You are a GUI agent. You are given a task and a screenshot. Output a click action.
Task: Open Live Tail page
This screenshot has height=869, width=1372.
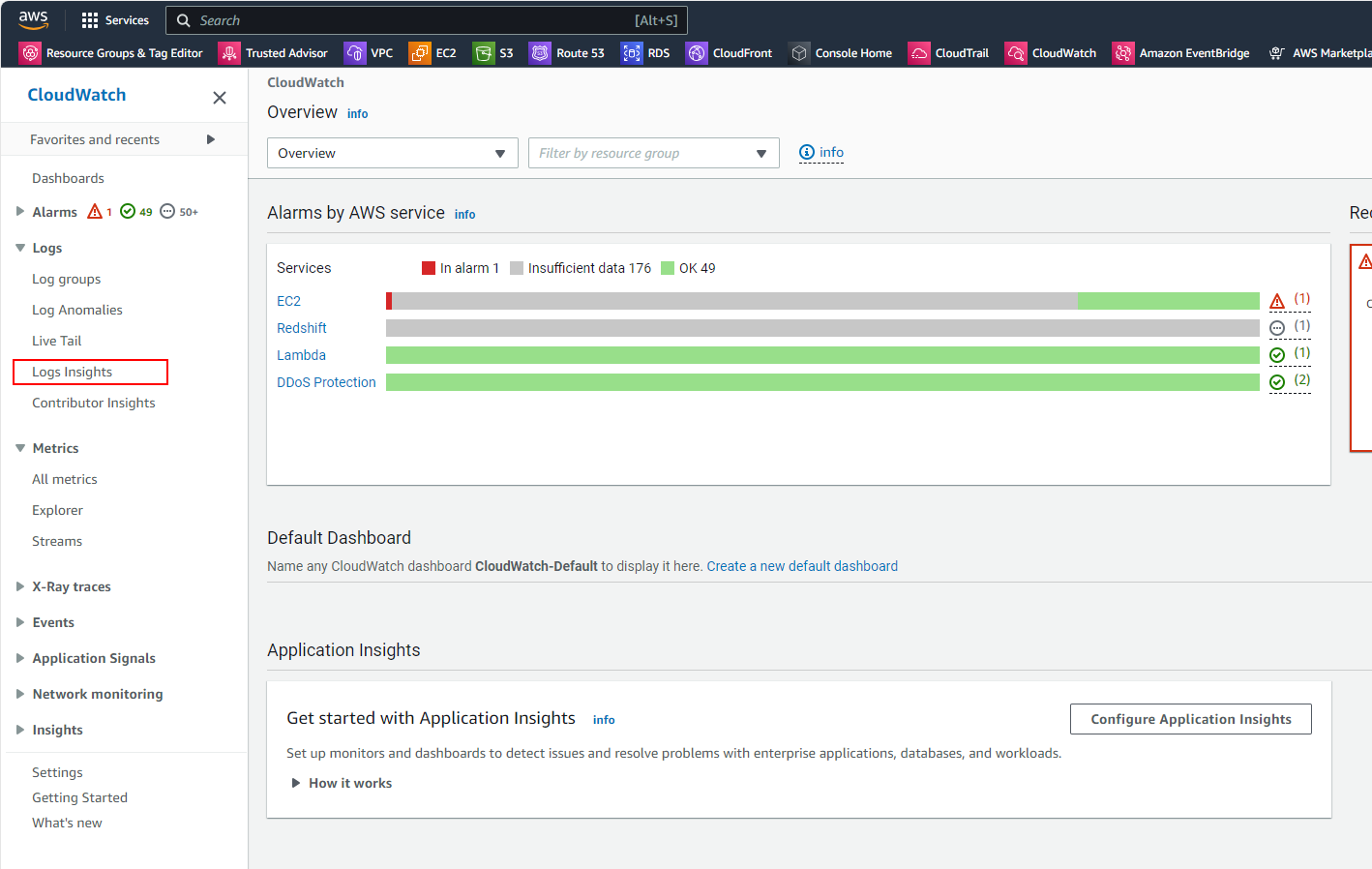(57, 341)
